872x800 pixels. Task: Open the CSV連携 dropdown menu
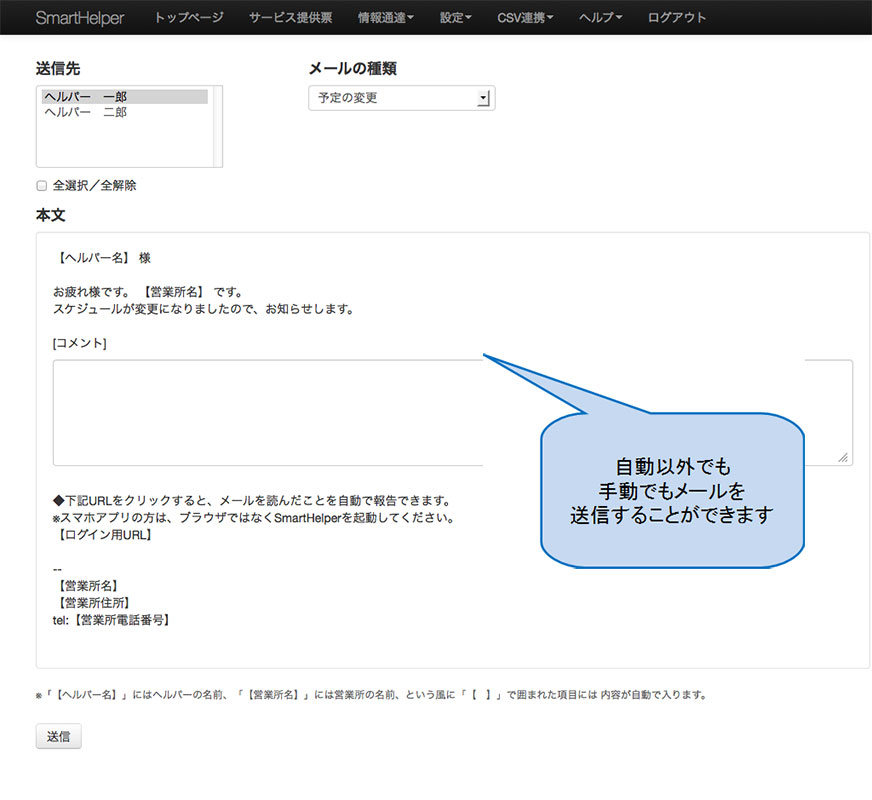pos(525,18)
